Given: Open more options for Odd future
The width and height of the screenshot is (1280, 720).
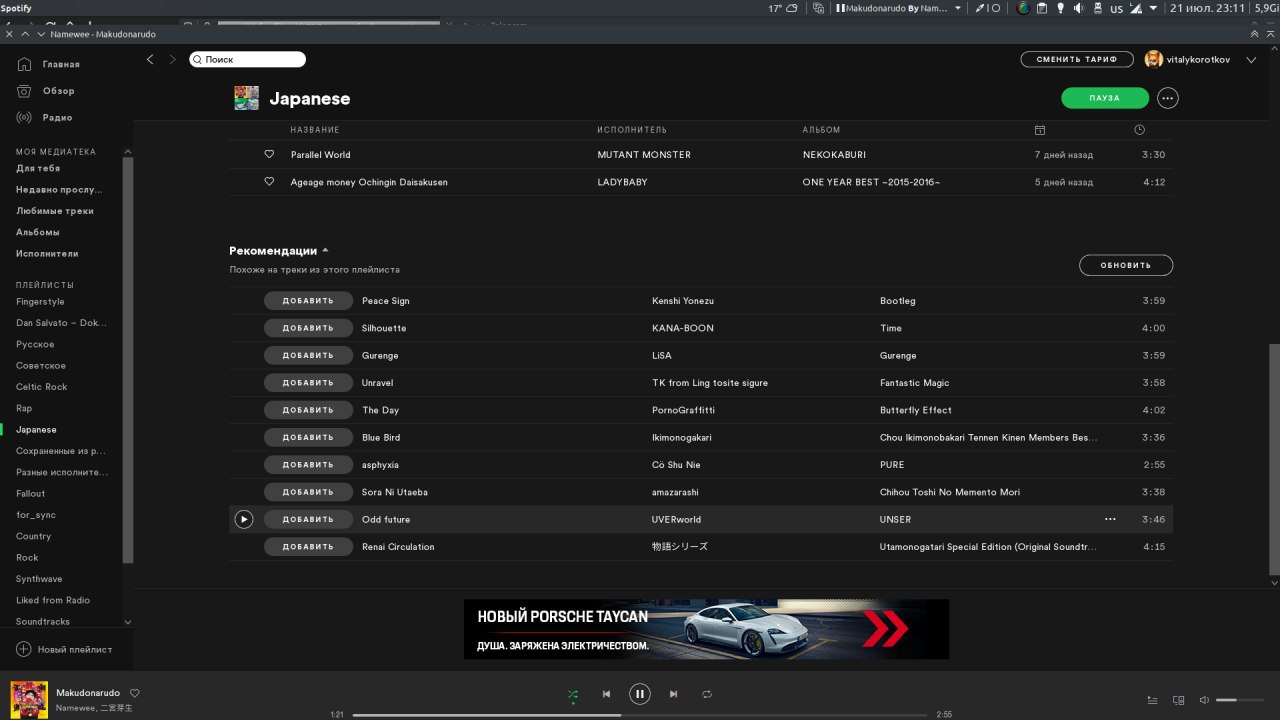Looking at the screenshot, I should pyautogui.click(x=1110, y=519).
